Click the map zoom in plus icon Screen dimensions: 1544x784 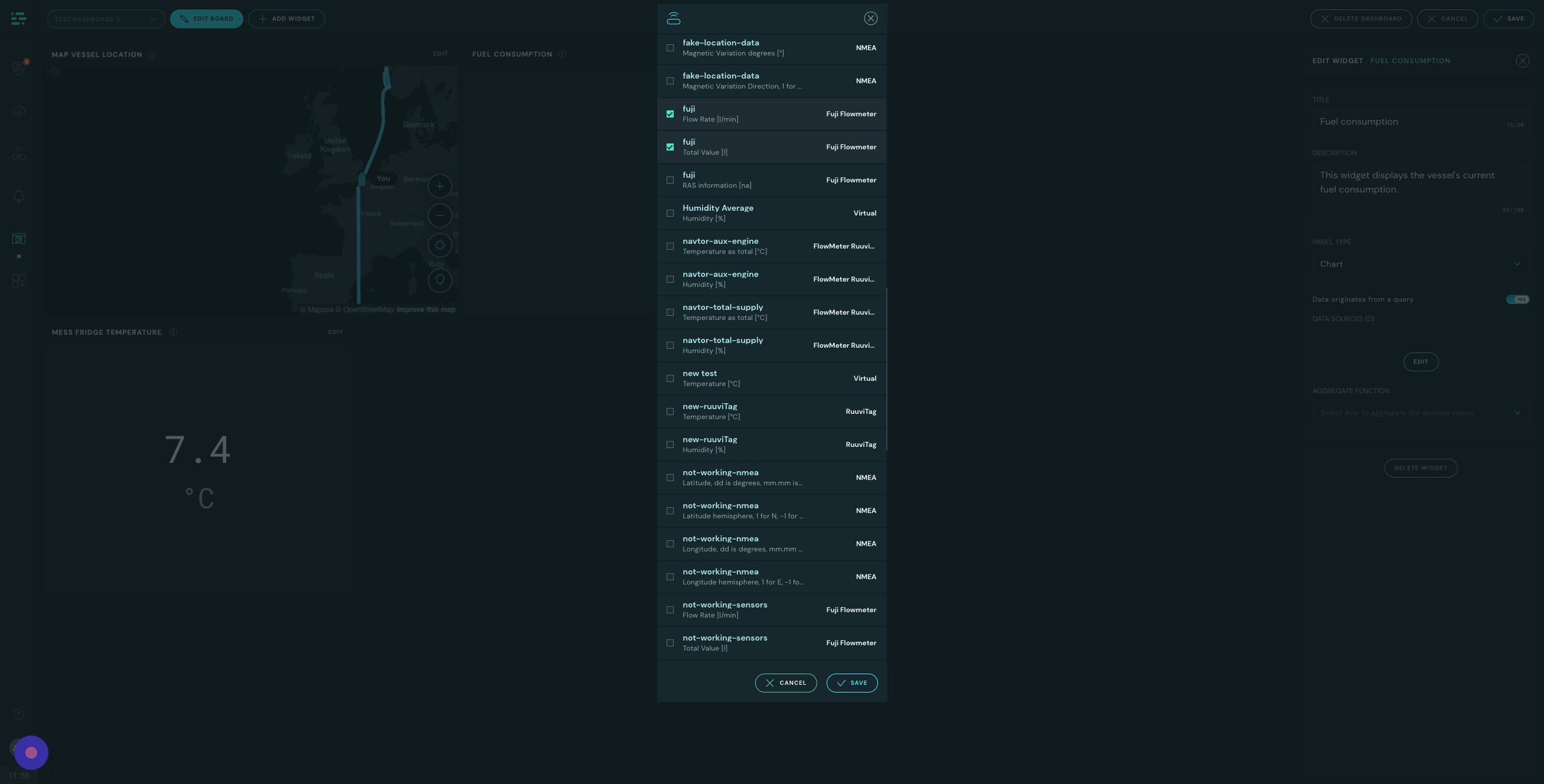coord(439,187)
